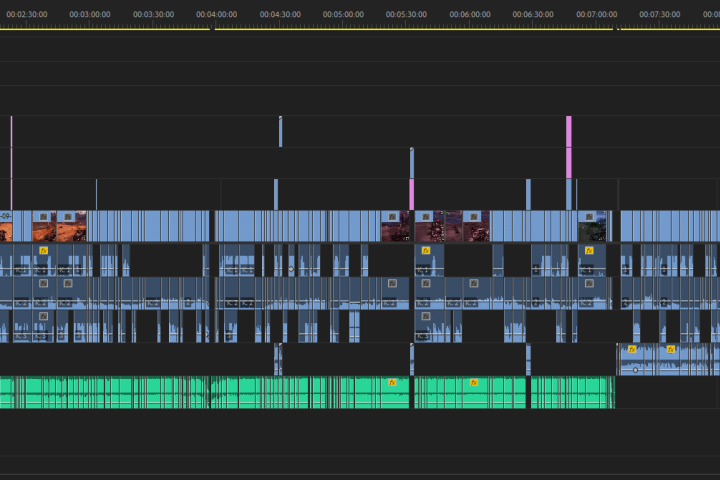Click the time ruler at 00:07:30:00
Screen dimensions: 720x480
point(660,15)
